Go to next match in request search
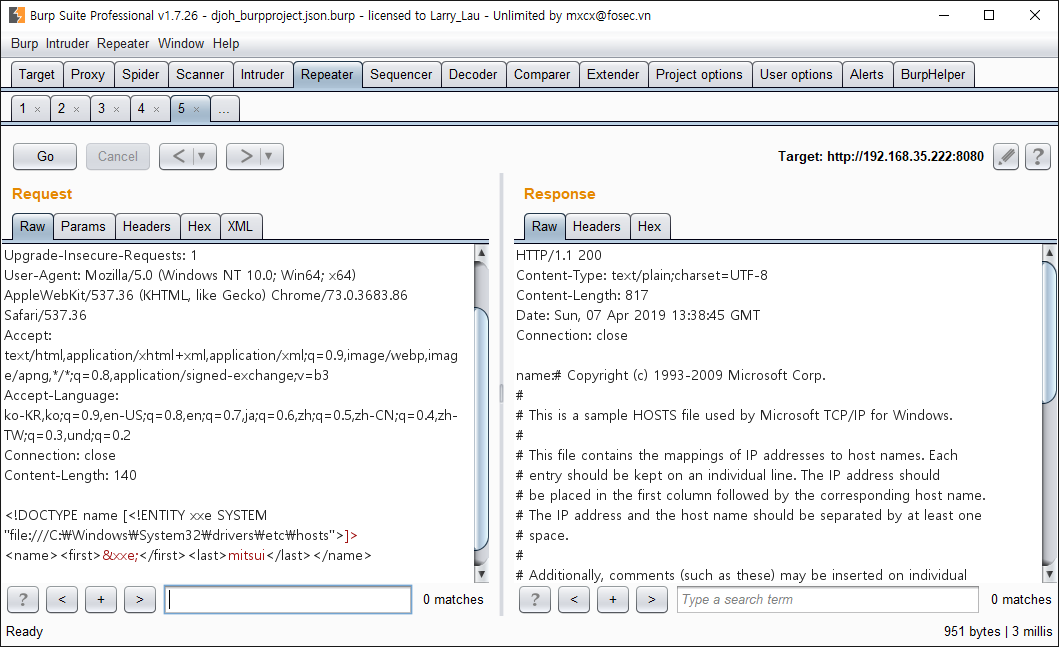The image size is (1059, 647). [140, 599]
